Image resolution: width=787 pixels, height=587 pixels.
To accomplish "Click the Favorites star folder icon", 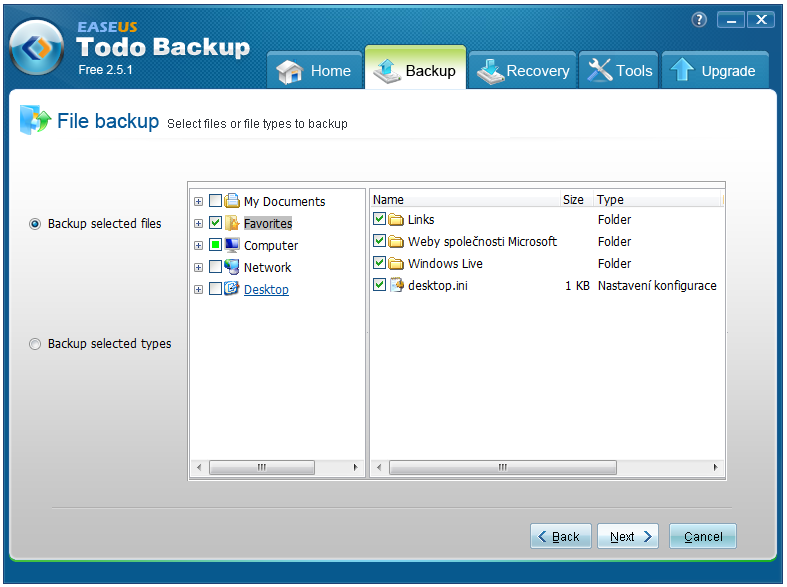I will [x=232, y=223].
